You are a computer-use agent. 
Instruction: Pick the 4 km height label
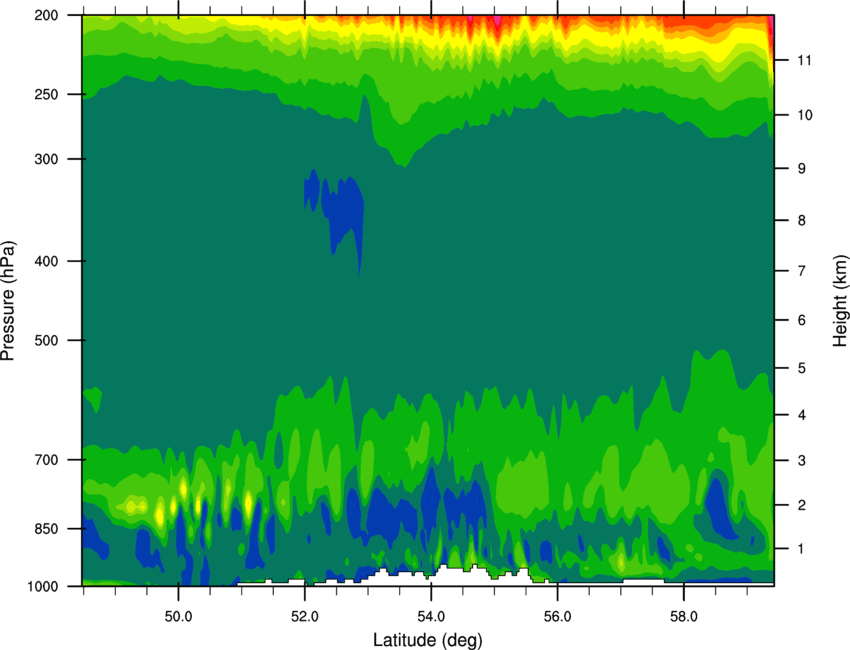[x=802, y=415]
